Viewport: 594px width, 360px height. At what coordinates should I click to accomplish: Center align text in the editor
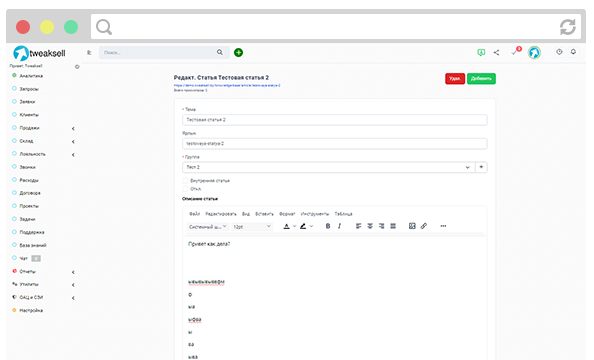click(x=370, y=226)
